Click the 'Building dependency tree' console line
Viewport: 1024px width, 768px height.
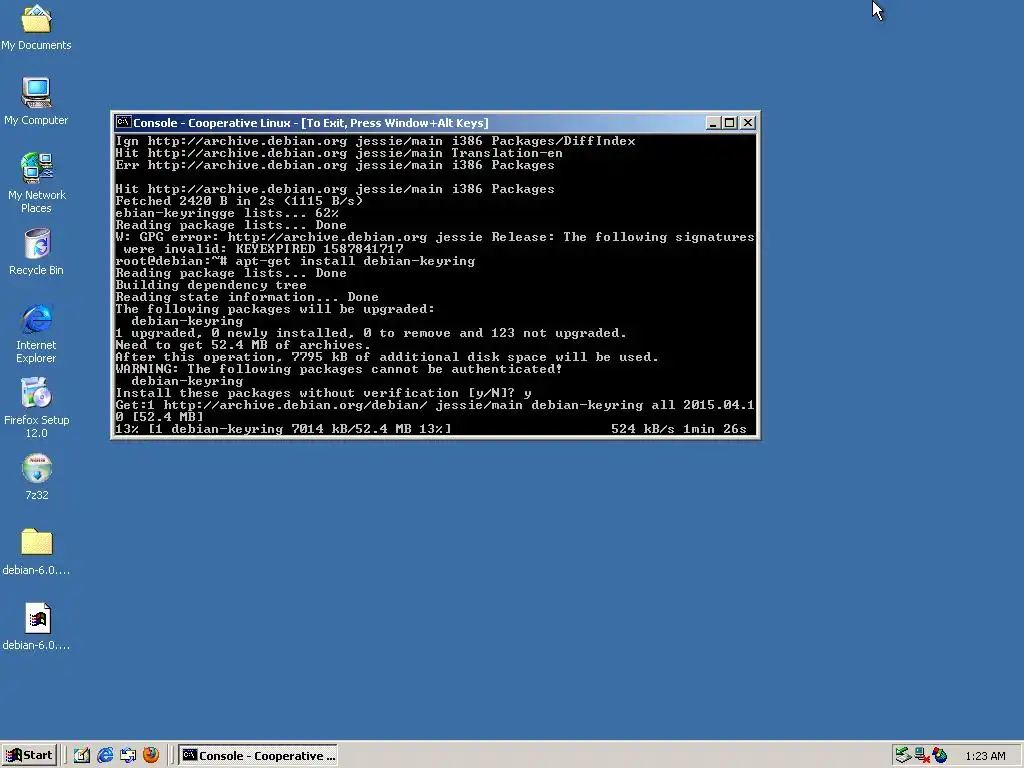[x=211, y=285]
